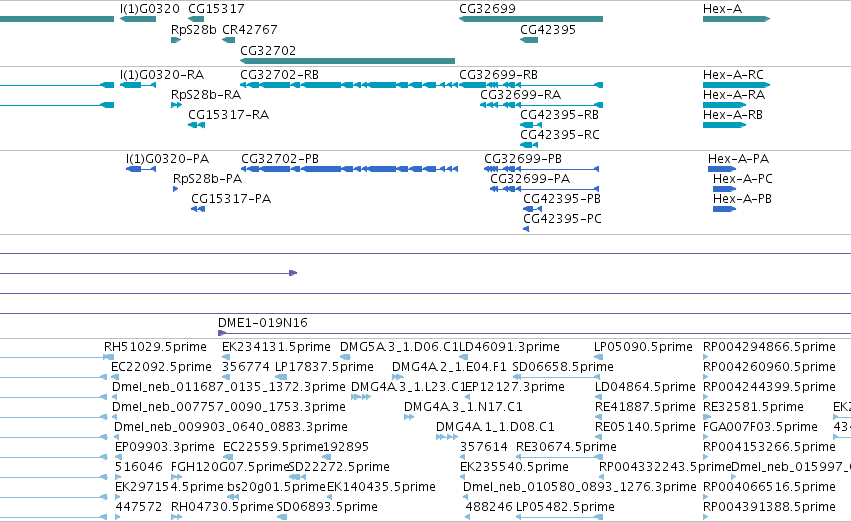Open protein Hex-A-PB label

(x=742, y=199)
